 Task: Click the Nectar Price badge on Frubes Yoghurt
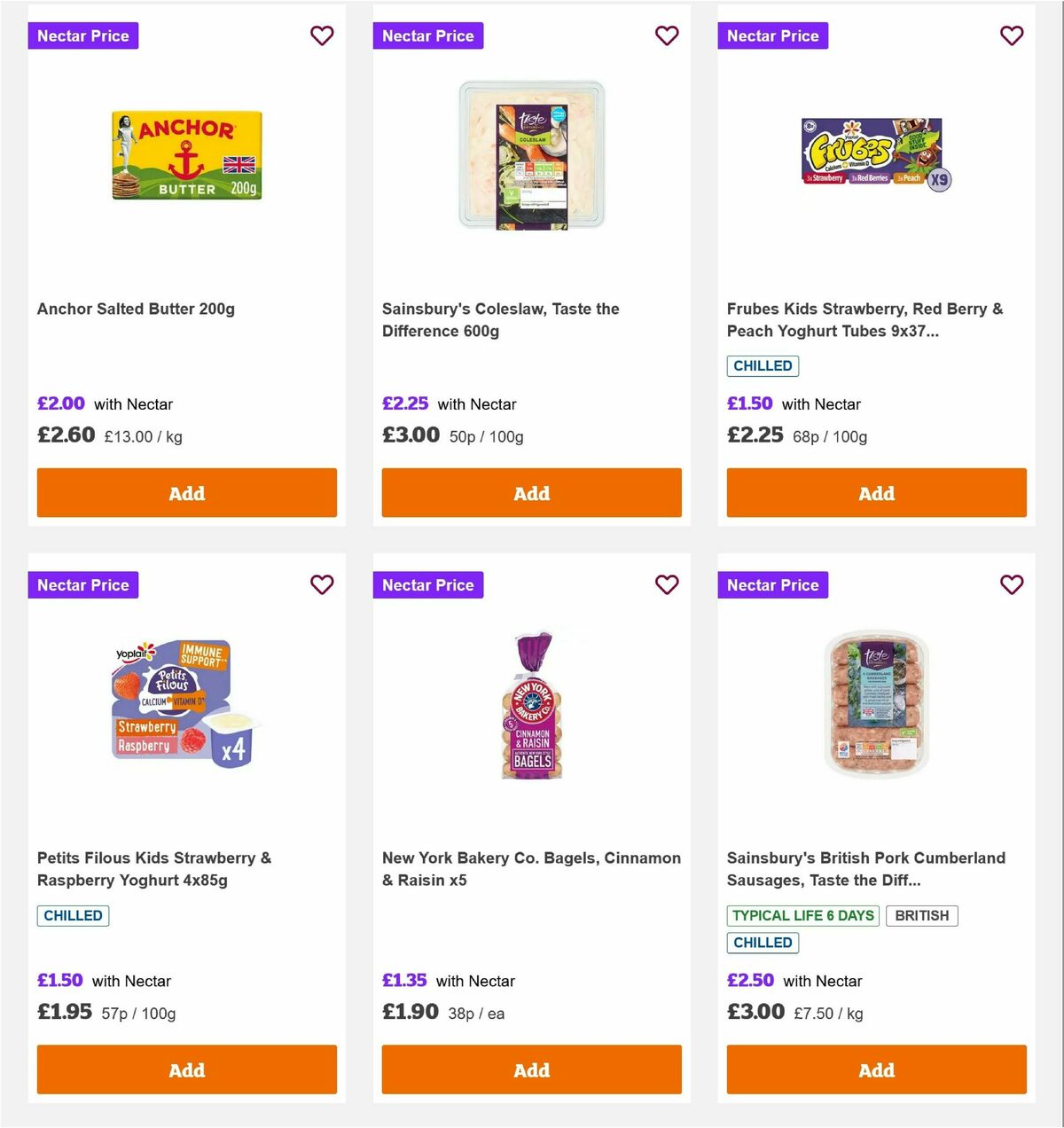(x=772, y=35)
